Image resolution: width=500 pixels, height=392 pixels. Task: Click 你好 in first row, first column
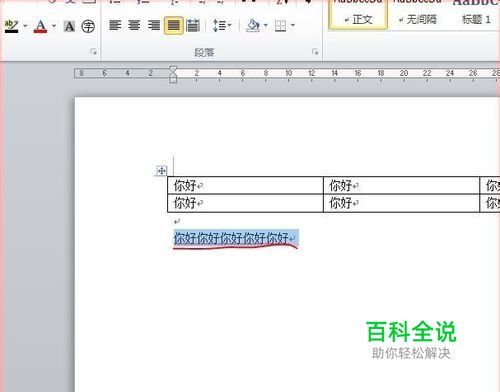tap(184, 185)
